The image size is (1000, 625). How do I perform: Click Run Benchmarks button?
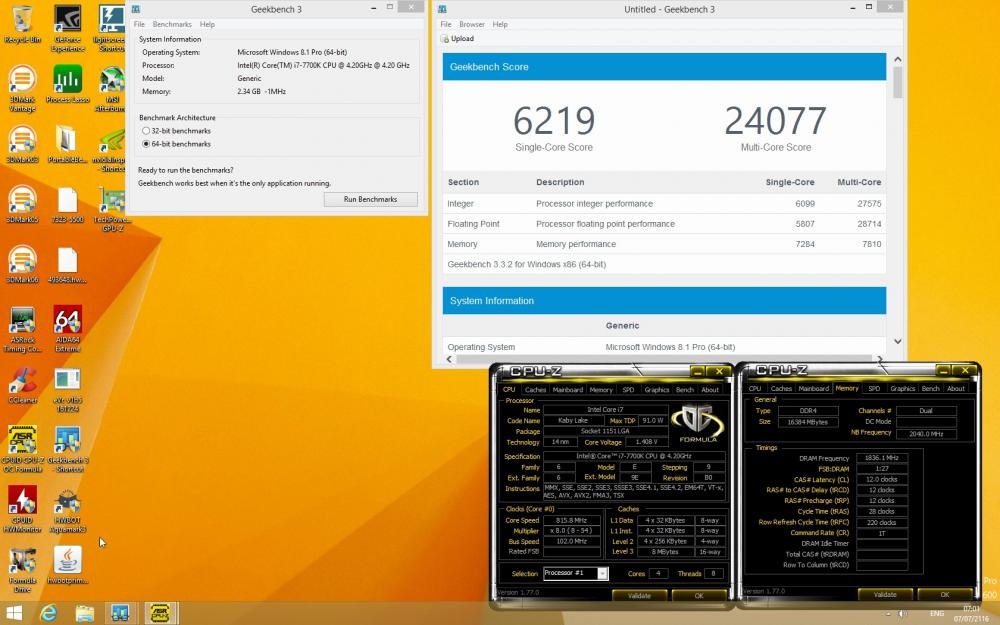pos(371,200)
